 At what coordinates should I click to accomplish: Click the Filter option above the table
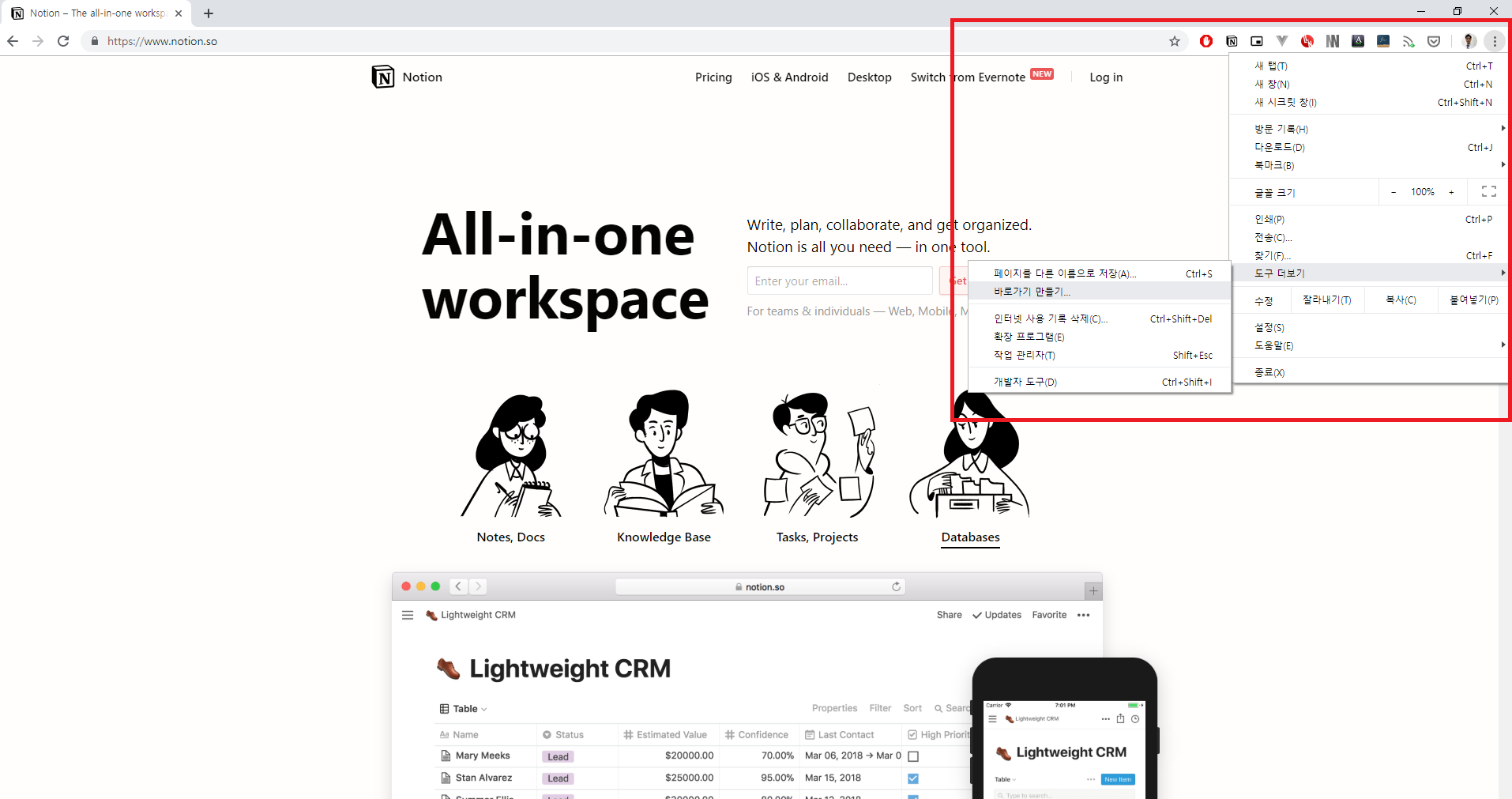click(880, 708)
